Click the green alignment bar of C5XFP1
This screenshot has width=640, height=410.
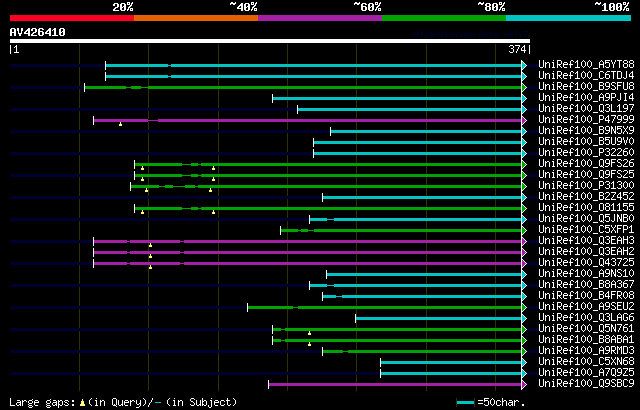click(401, 230)
